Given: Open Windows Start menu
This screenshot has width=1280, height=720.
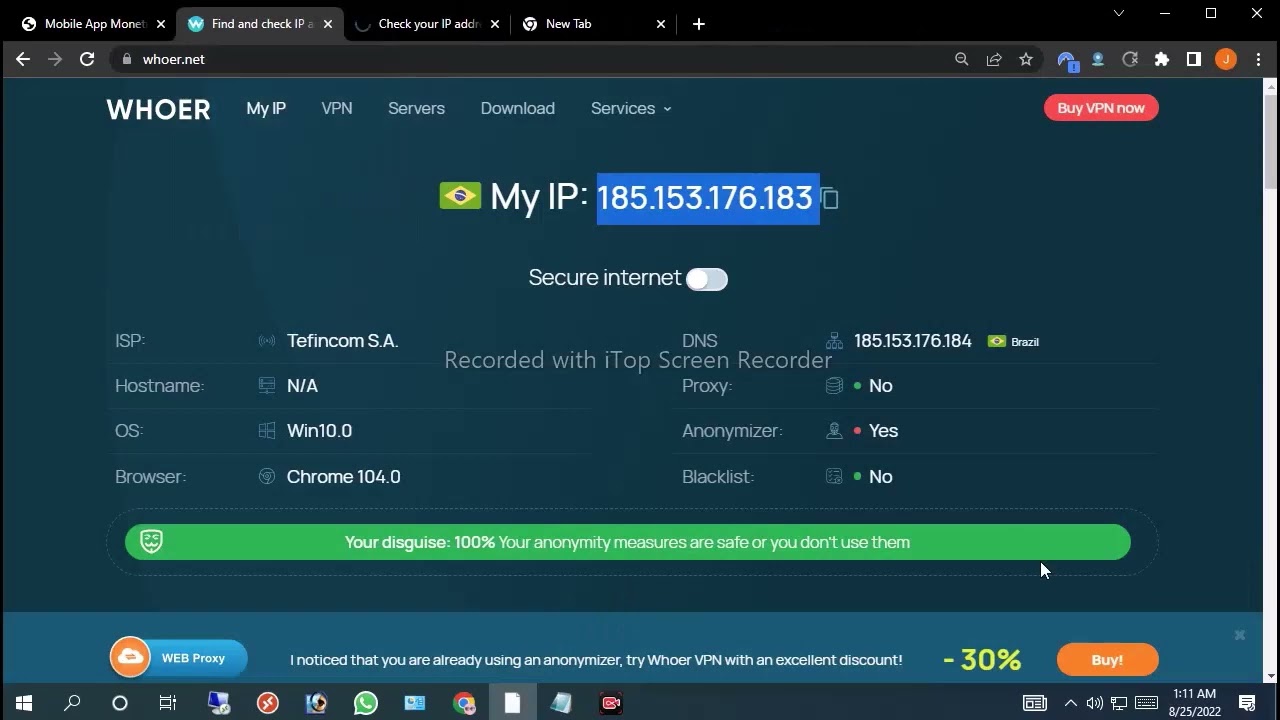Looking at the screenshot, I should 24,703.
